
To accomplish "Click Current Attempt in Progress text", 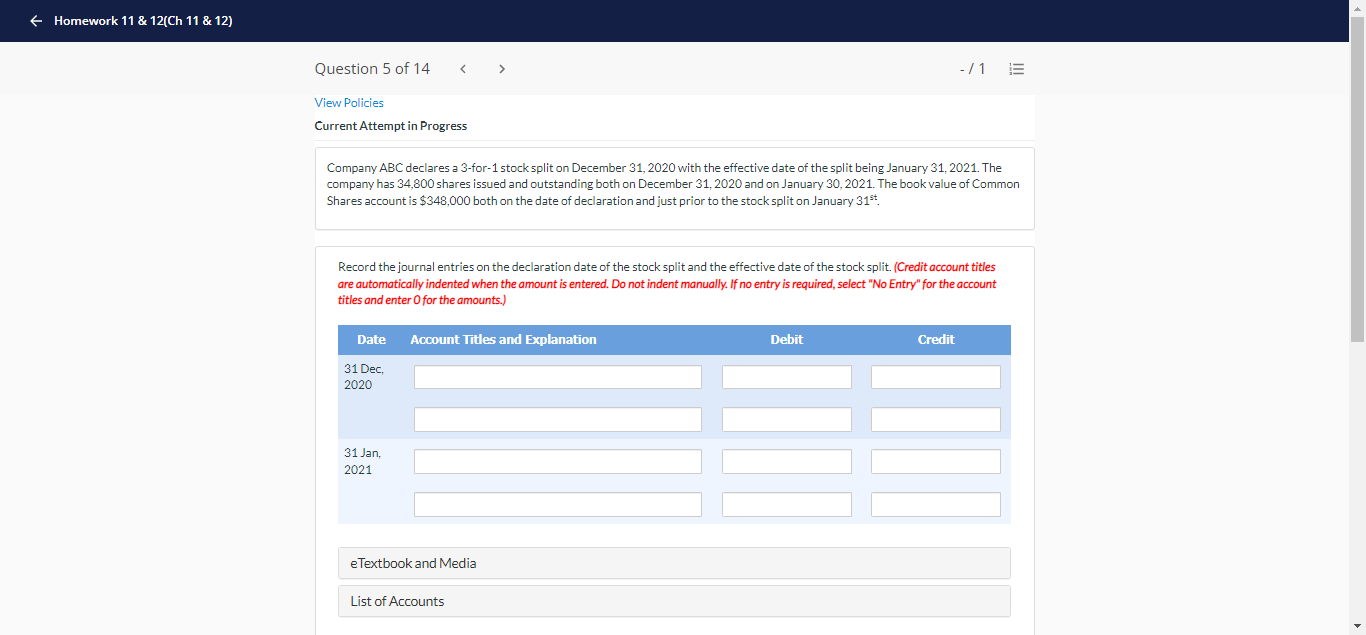I will pos(391,126).
